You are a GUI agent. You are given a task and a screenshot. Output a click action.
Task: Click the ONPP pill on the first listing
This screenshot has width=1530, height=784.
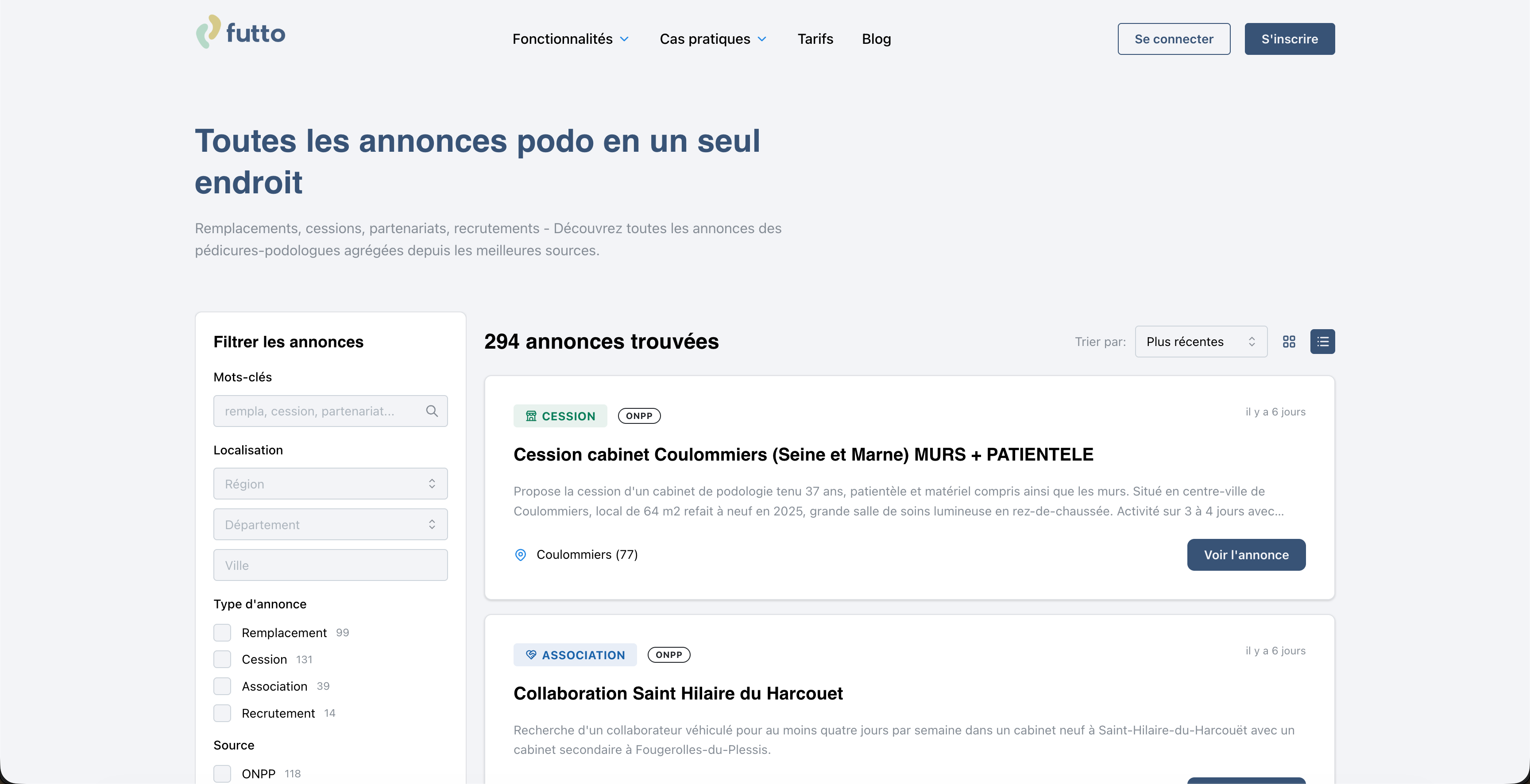[x=639, y=415]
